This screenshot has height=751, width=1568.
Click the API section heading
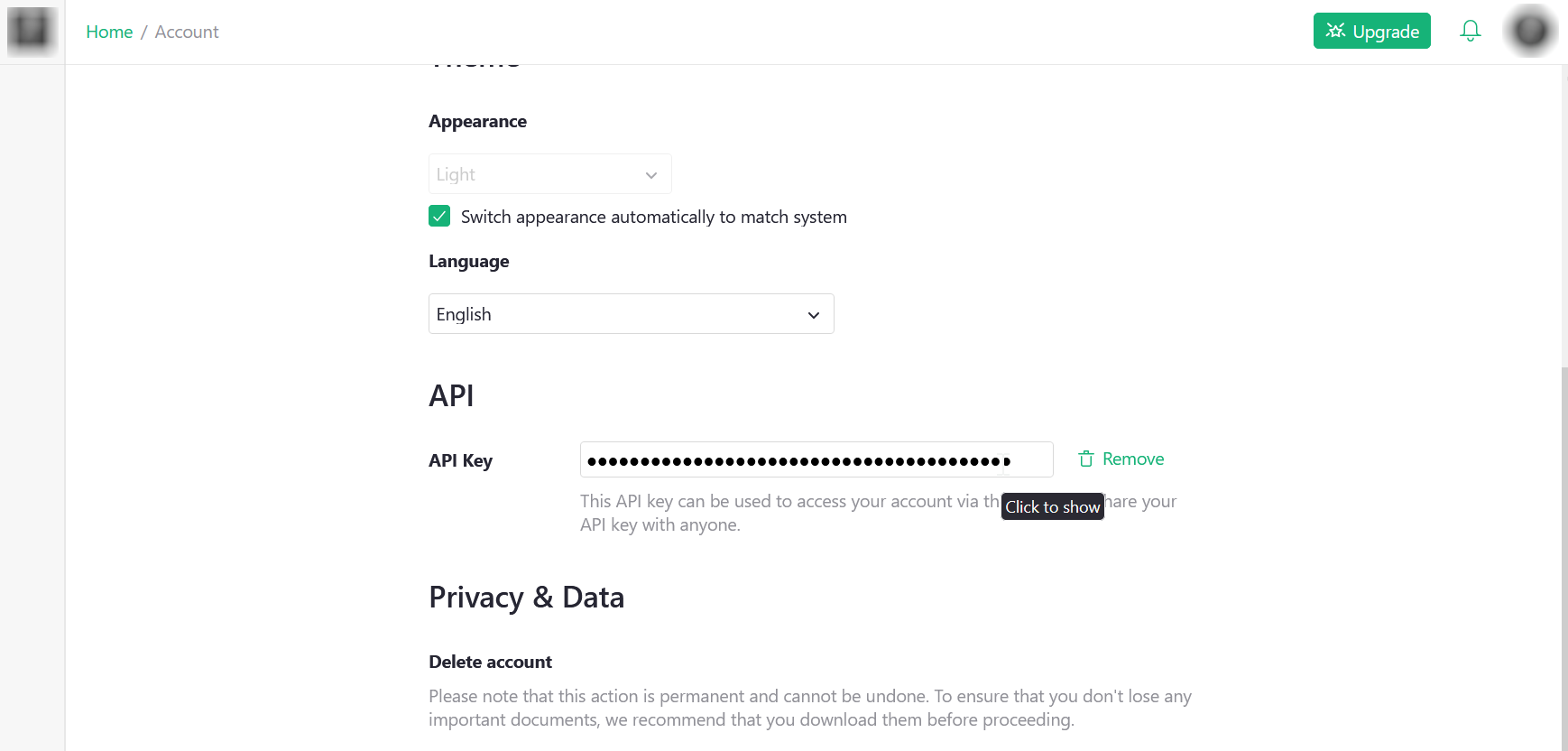[451, 395]
